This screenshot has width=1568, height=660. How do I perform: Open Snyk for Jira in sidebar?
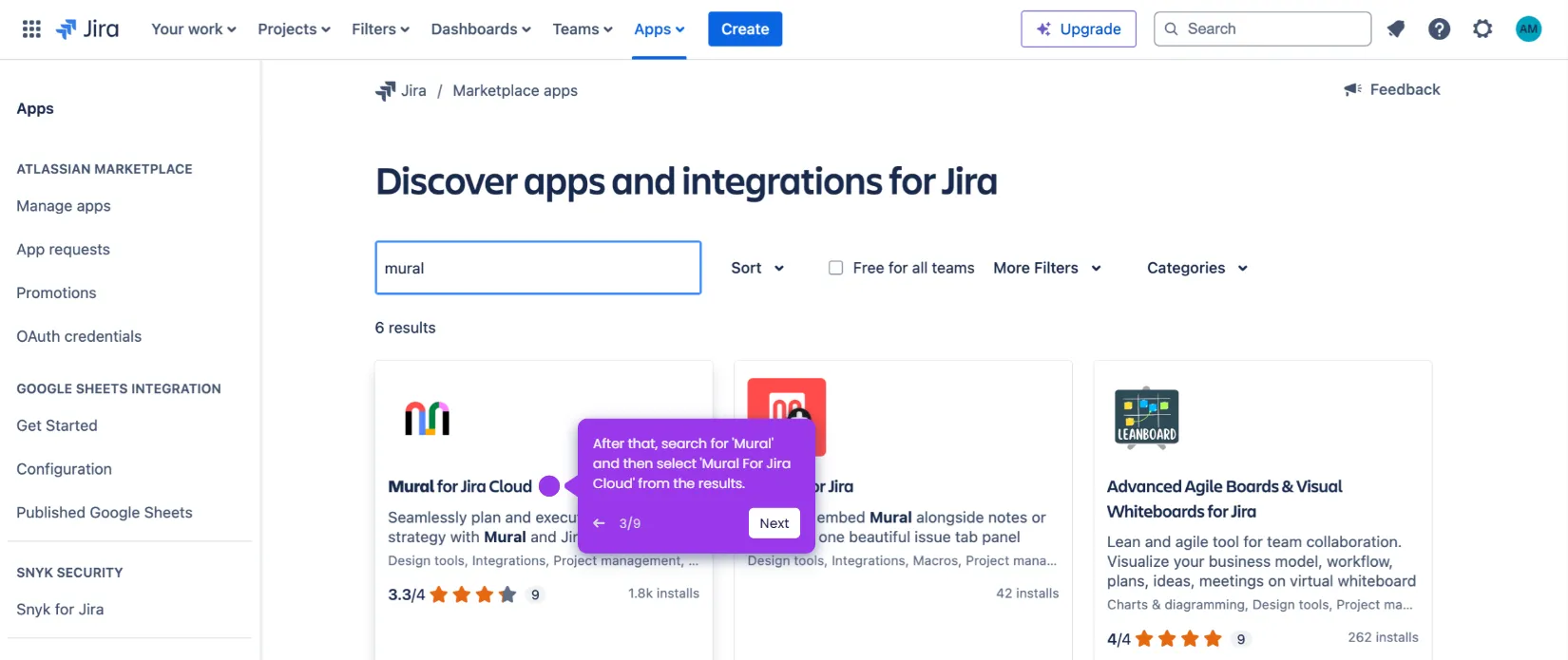(60, 610)
